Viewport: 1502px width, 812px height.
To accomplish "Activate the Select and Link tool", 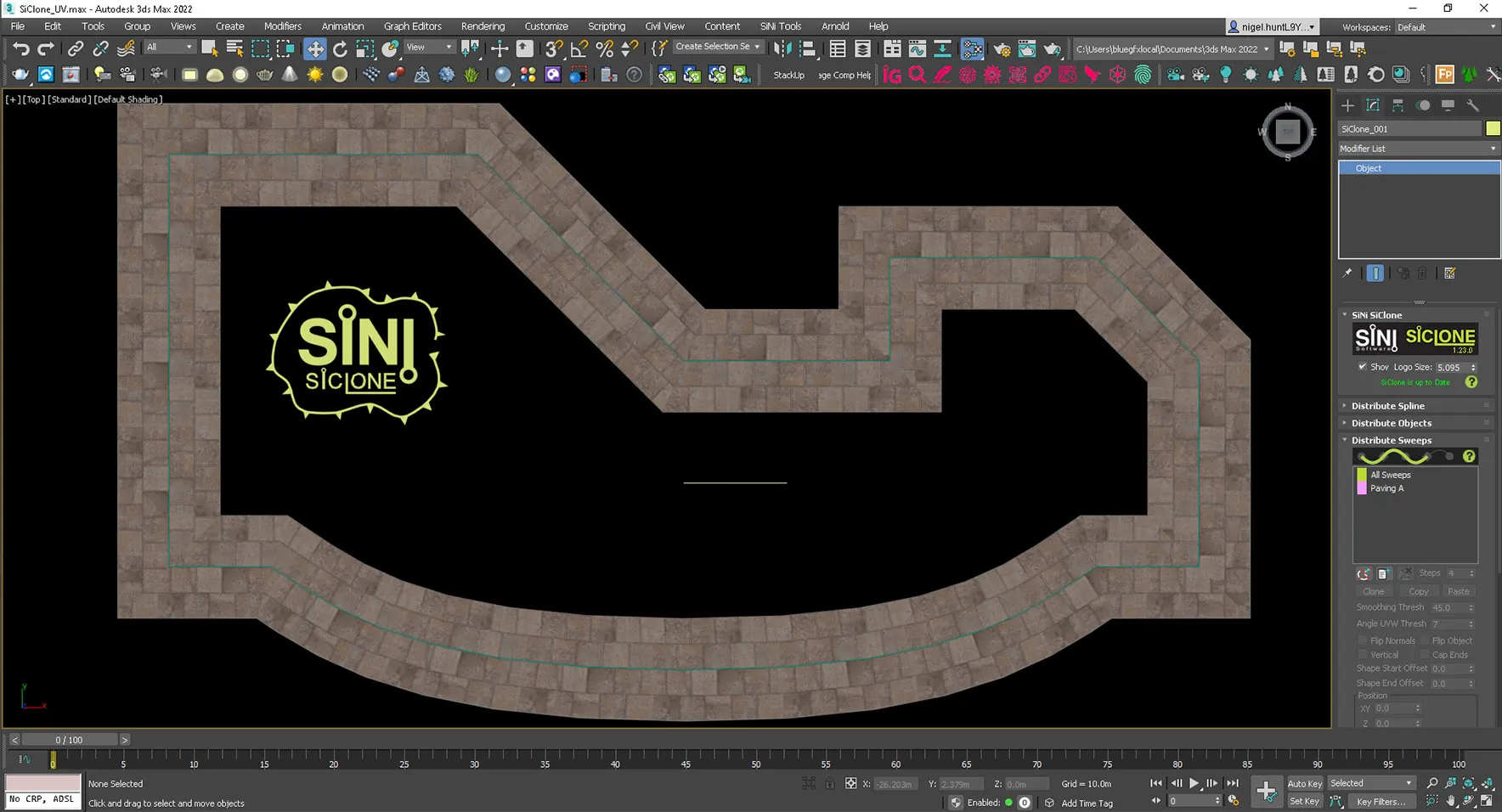I will (x=76, y=48).
